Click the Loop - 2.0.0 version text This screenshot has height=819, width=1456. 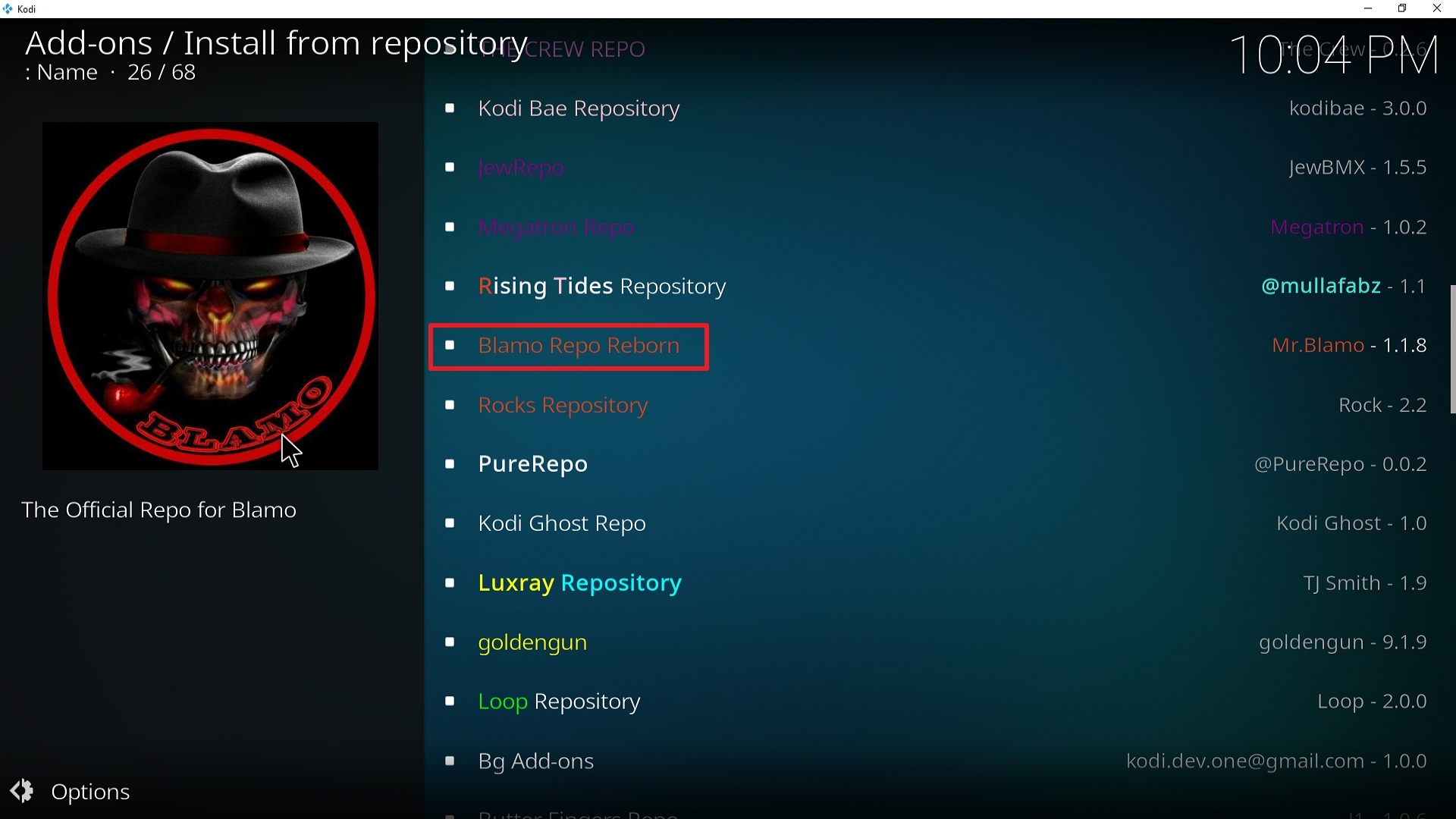click(x=1372, y=702)
